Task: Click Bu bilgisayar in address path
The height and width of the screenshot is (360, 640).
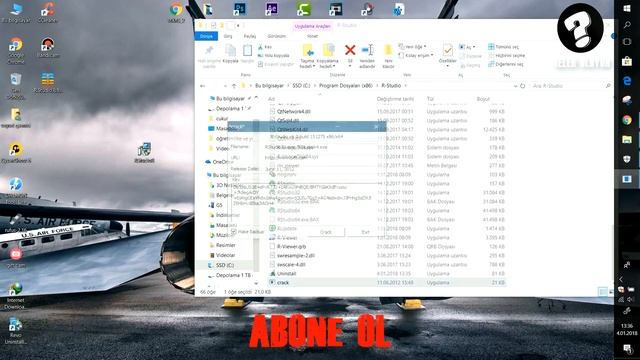Action: [x=269, y=86]
